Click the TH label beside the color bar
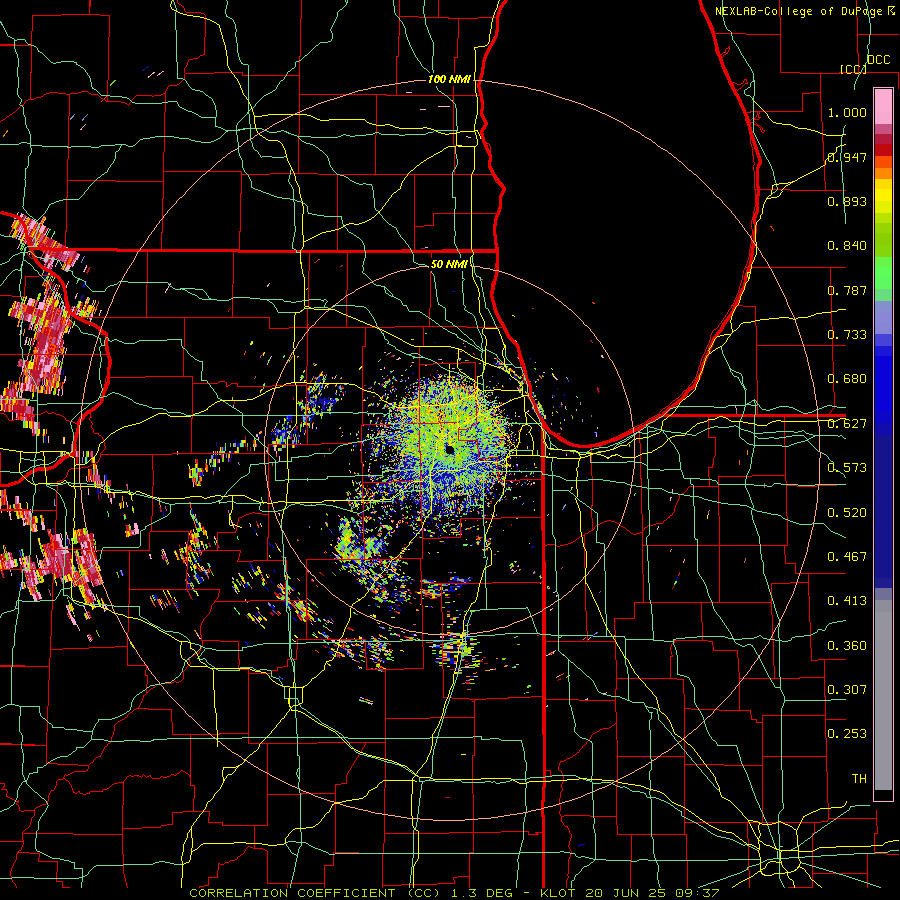Image resolution: width=900 pixels, height=900 pixels. pyautogui.click(x=859, y=779)
